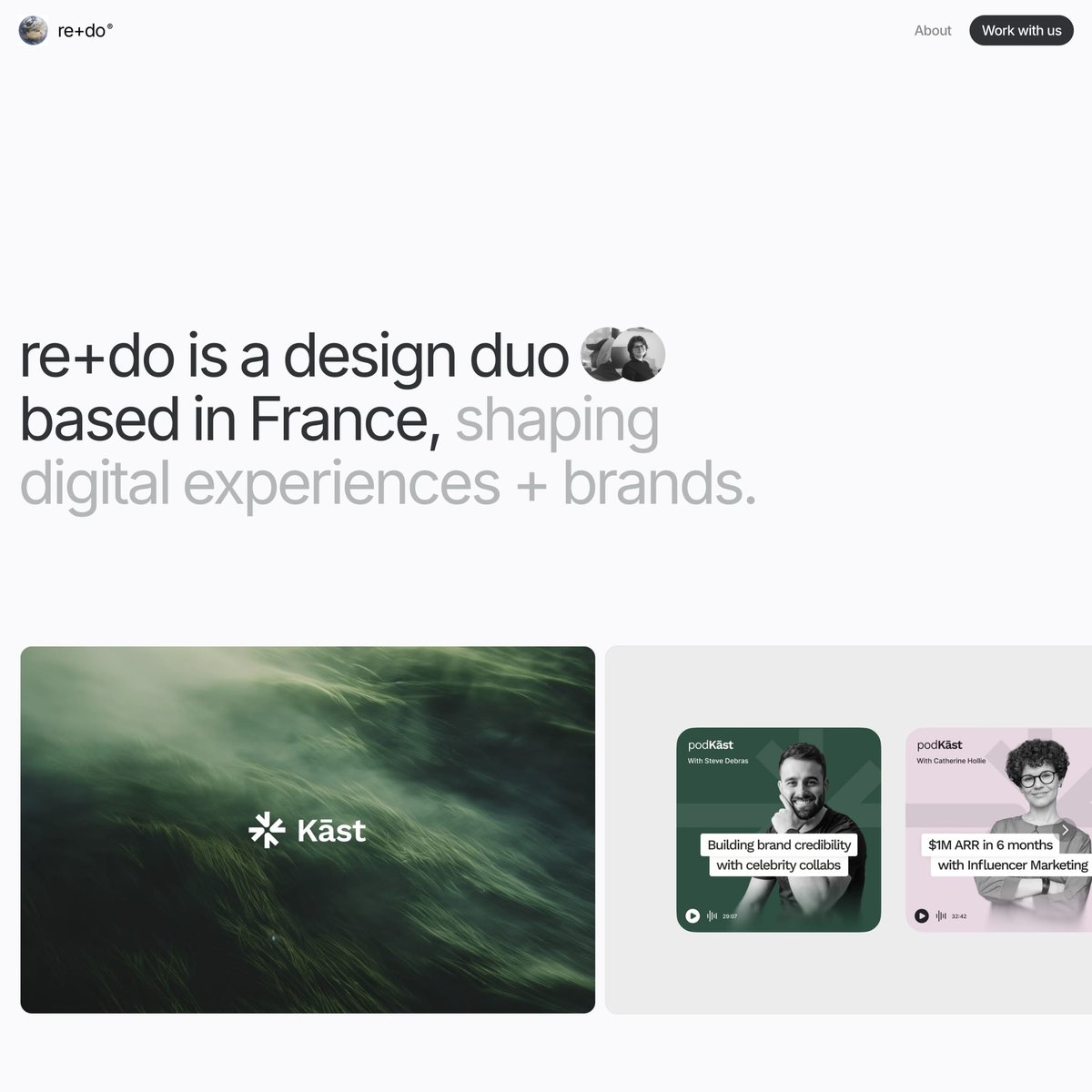Advance carousel with the right chevron arrow

(1065, 829)
